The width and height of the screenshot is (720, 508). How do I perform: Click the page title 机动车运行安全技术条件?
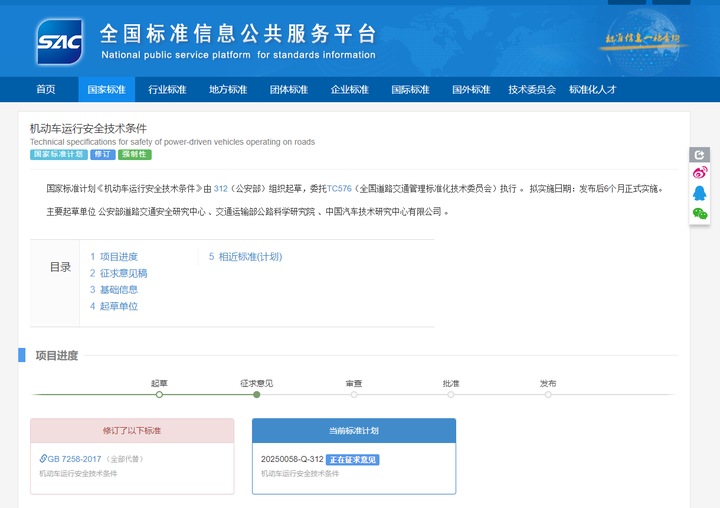[88, 129]
